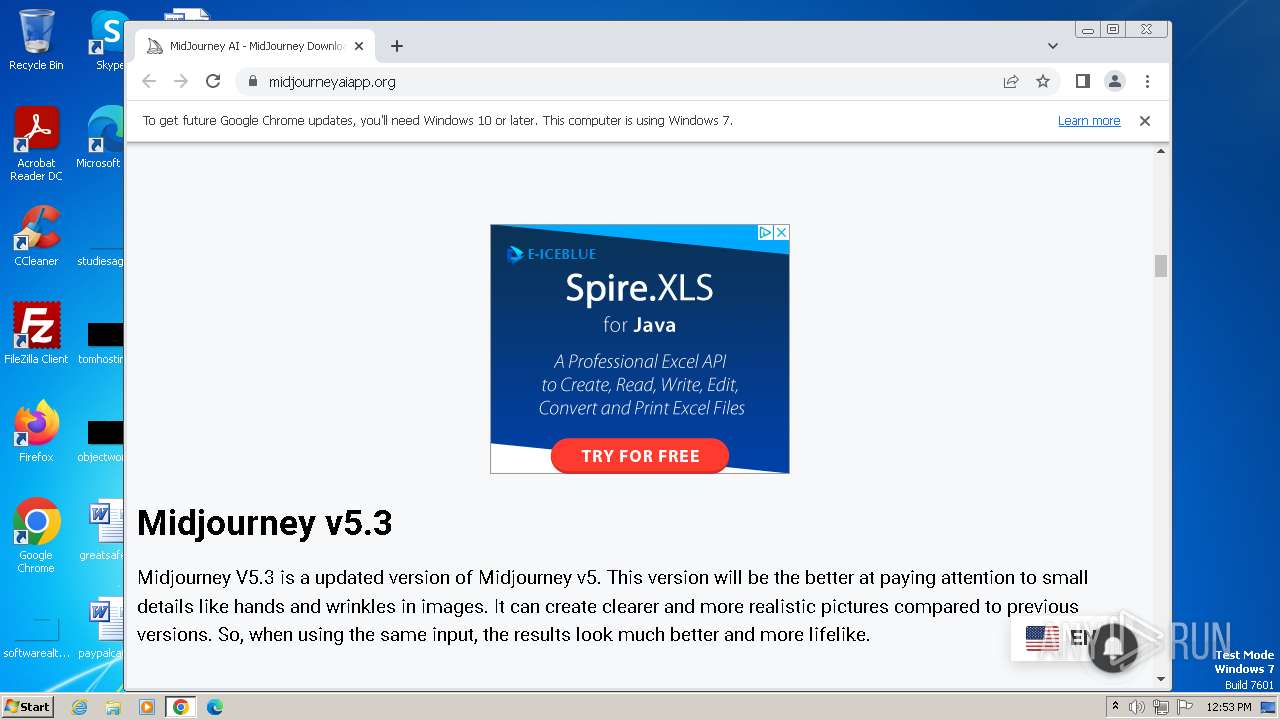The width and height of the screenshot is (1280, 720).
Task: Go back with Chrome's back arrow
Action: click(149, 82)
